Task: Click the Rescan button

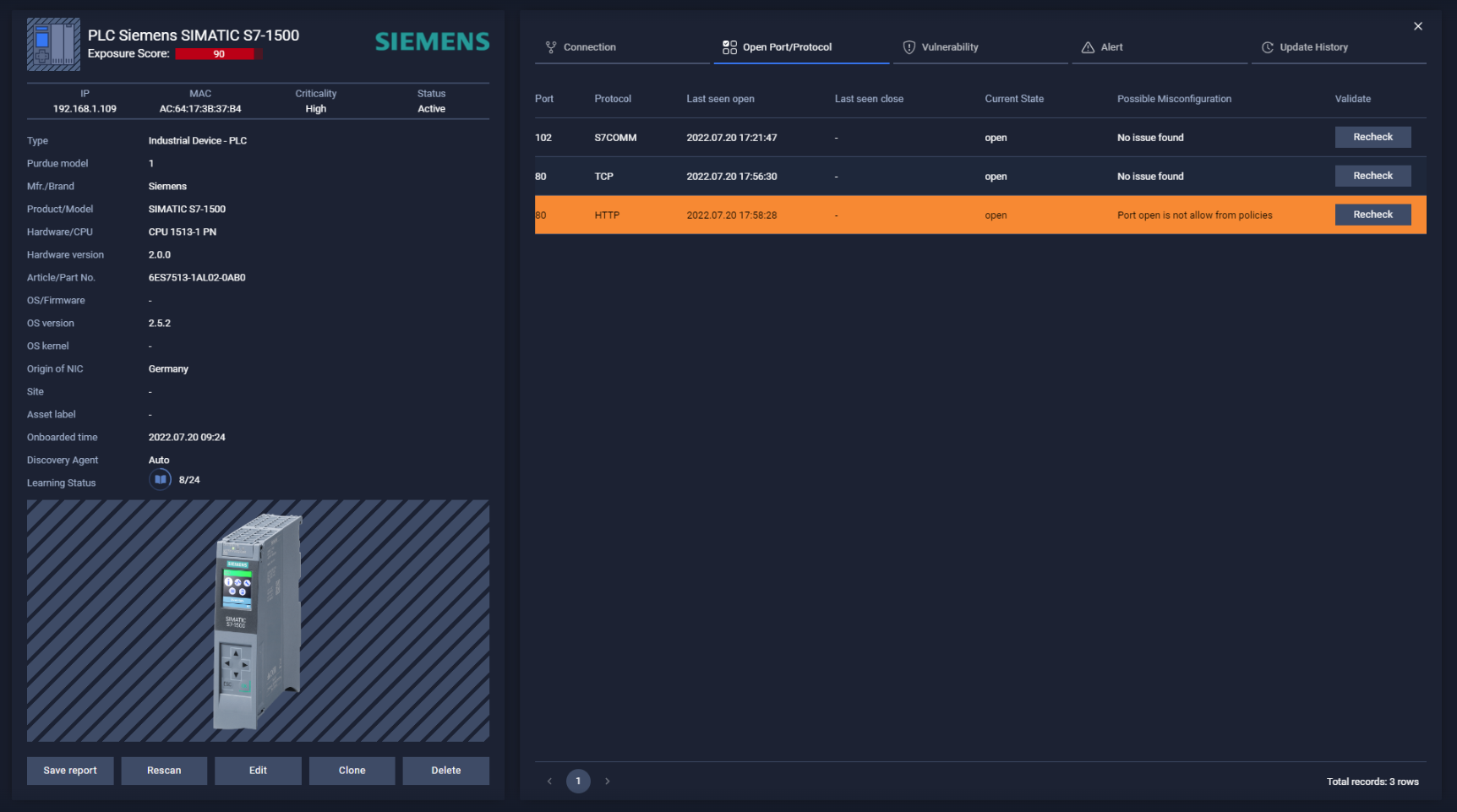Action: (x=164, y=771)
